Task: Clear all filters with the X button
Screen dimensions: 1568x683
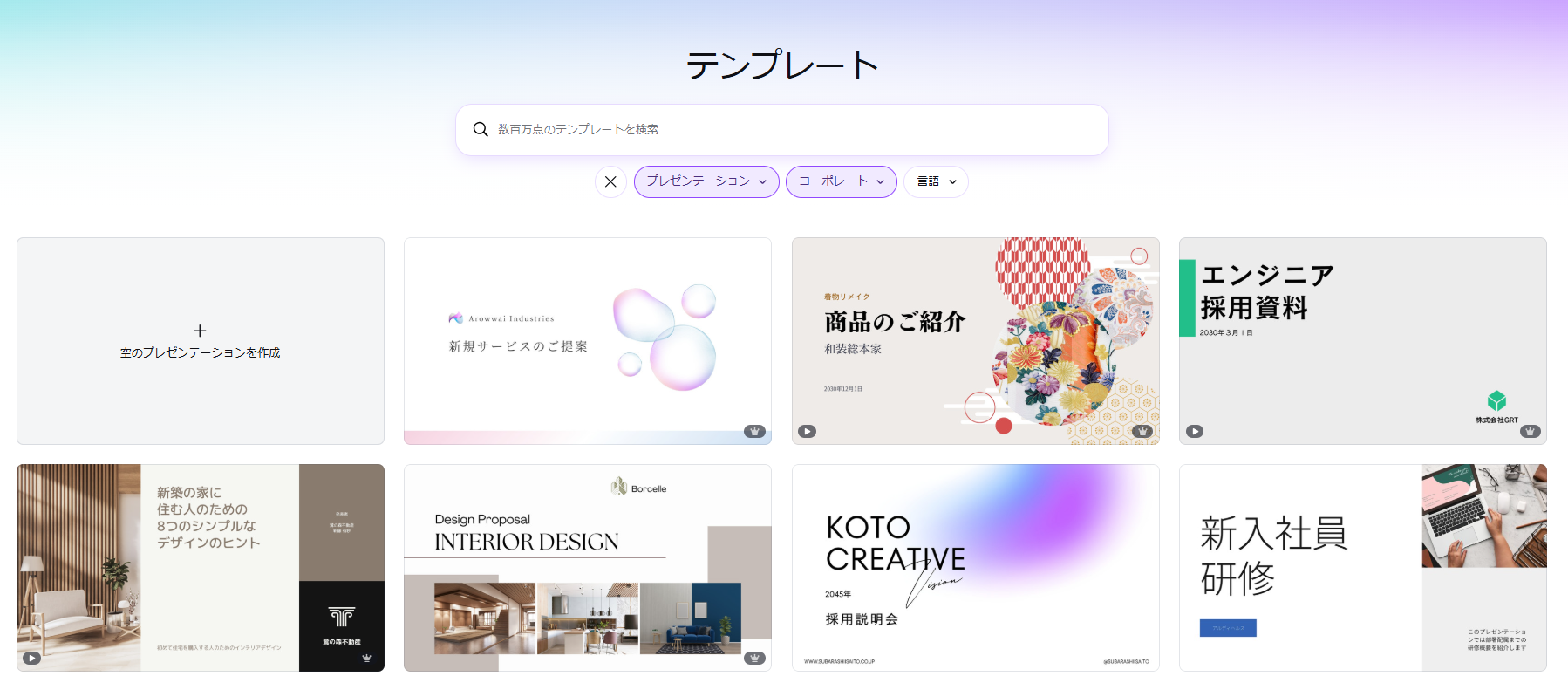Action: (x=610, y=181)
